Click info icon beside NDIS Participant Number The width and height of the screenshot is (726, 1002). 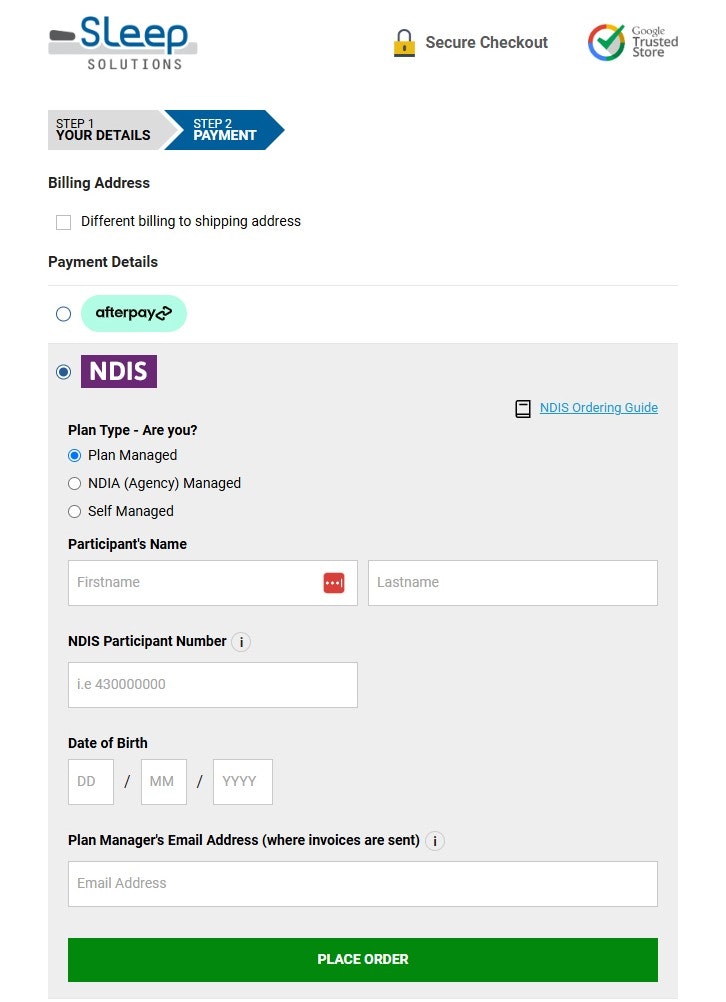click(241, 642)
